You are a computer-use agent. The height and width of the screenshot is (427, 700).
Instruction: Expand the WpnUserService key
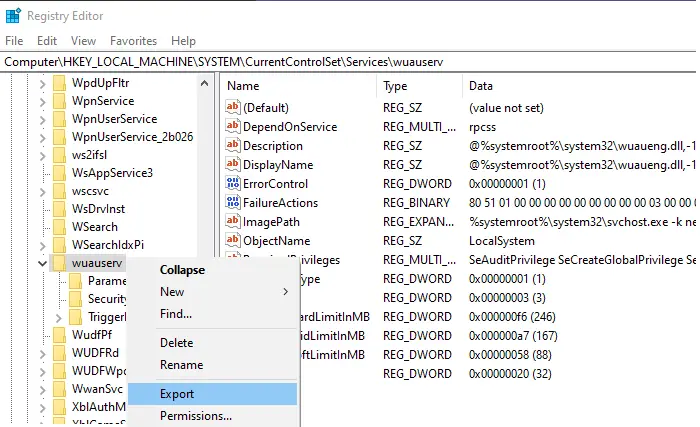(42, 119)
